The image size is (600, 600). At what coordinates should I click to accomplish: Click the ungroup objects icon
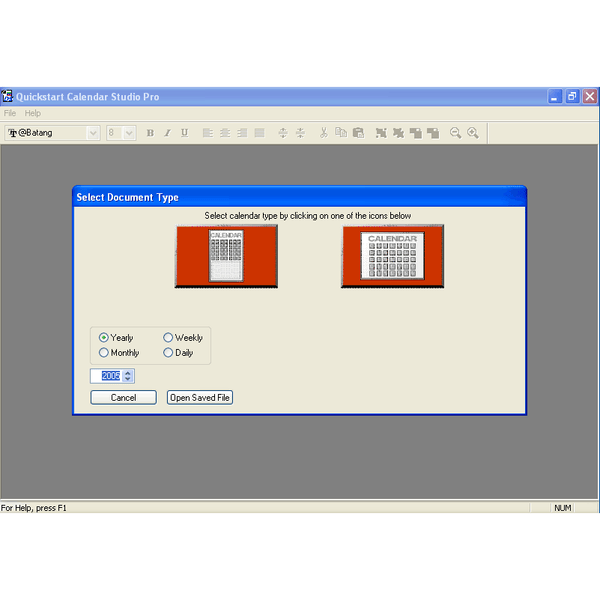click(x=398, y=133)
